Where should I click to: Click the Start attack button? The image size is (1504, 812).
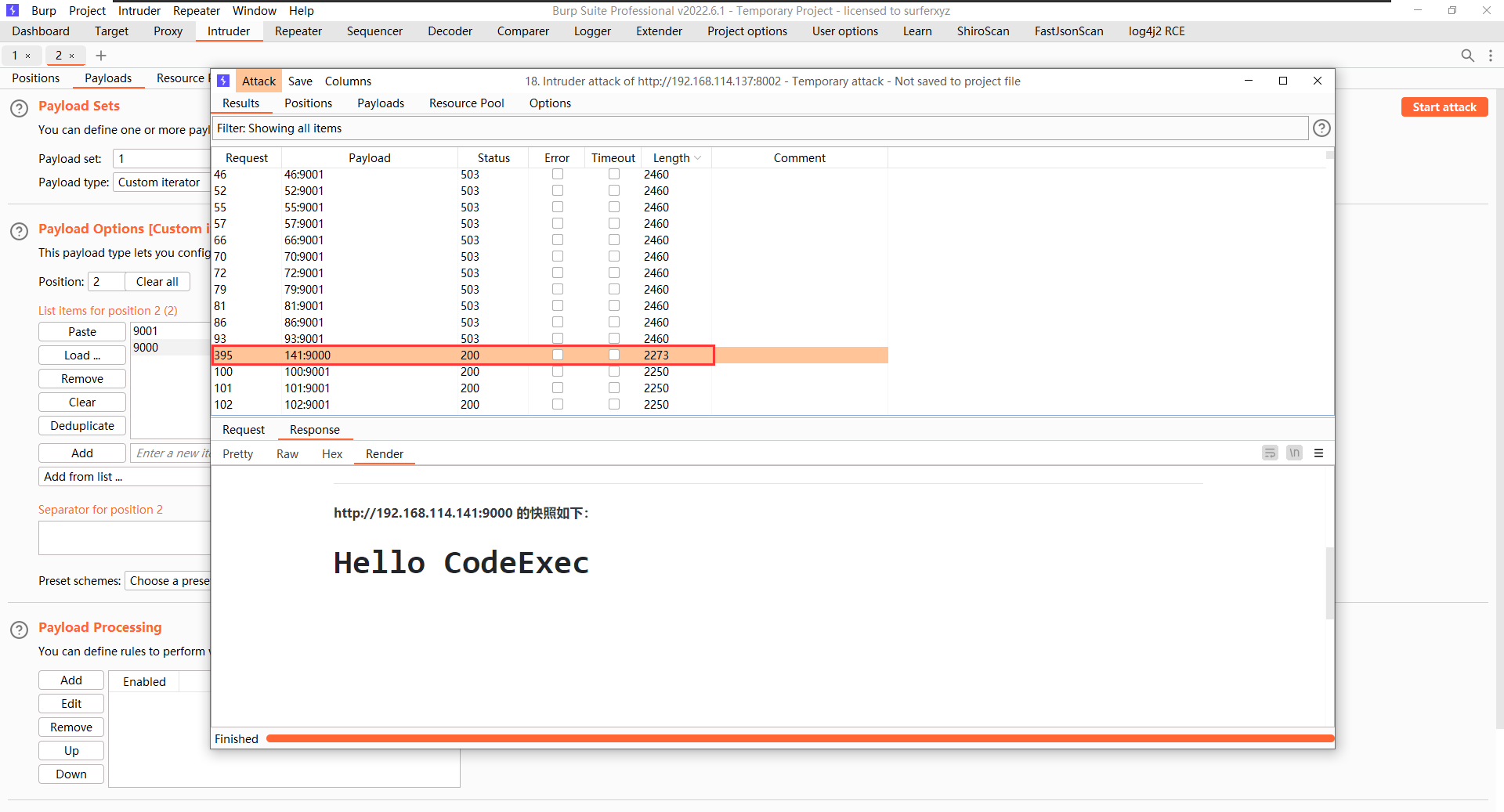point(1444,107)
